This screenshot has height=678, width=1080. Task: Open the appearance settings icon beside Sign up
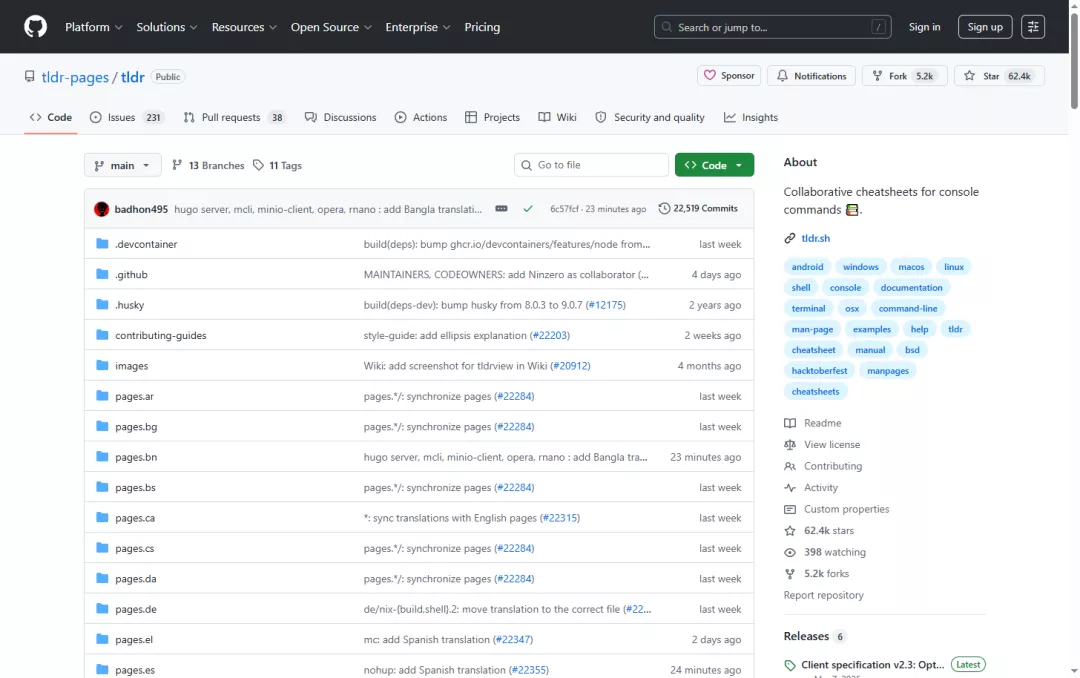click(x=1032, y=27)
